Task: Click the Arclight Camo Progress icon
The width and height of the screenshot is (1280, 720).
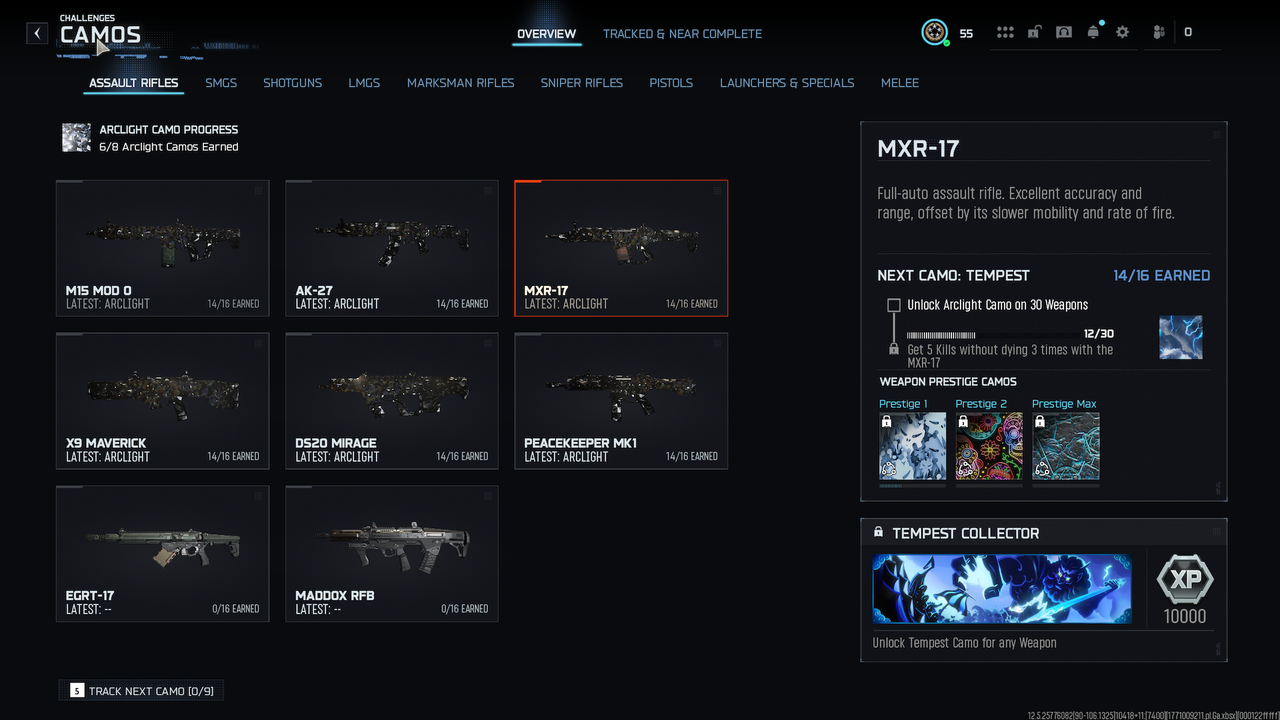Action: coord(76,138)
